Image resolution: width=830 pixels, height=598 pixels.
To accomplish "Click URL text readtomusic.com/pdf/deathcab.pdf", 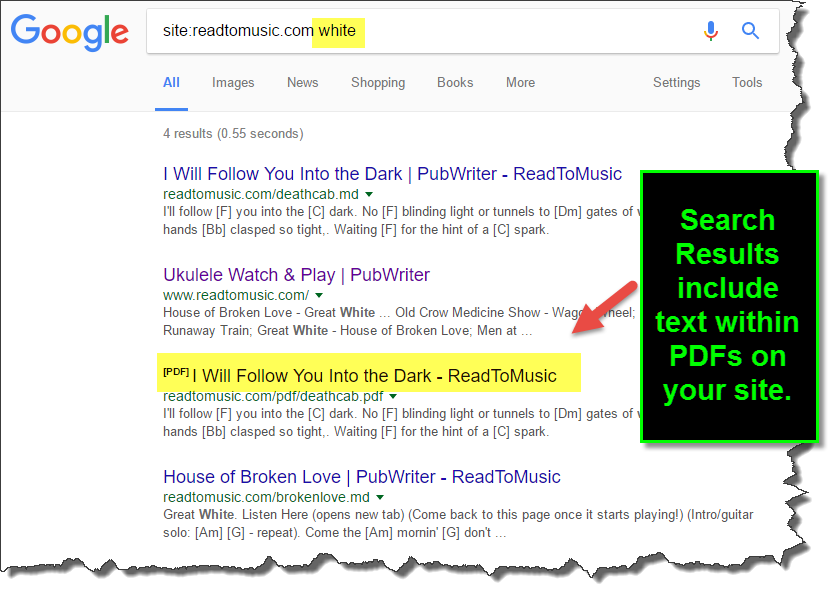I will click(x=273, y=396).
